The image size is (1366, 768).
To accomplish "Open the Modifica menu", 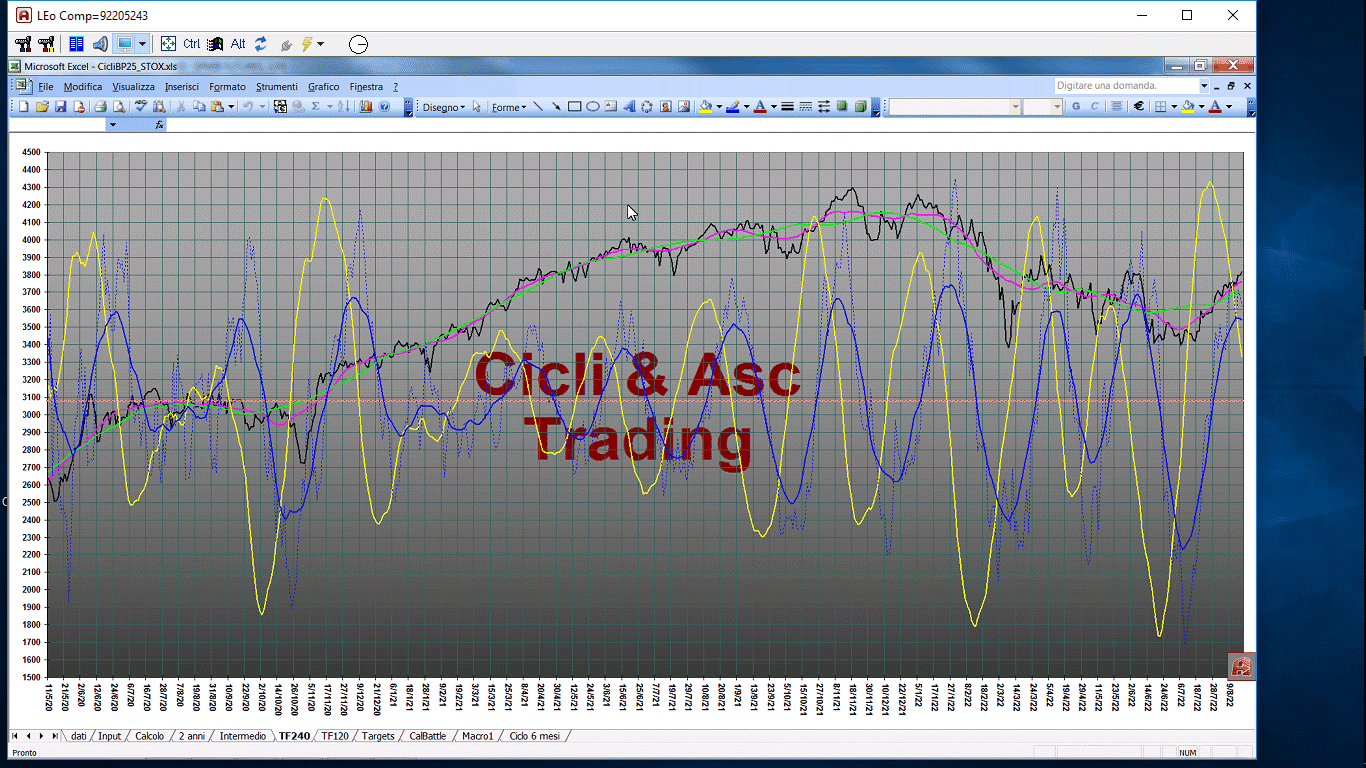I will point(83,87).
